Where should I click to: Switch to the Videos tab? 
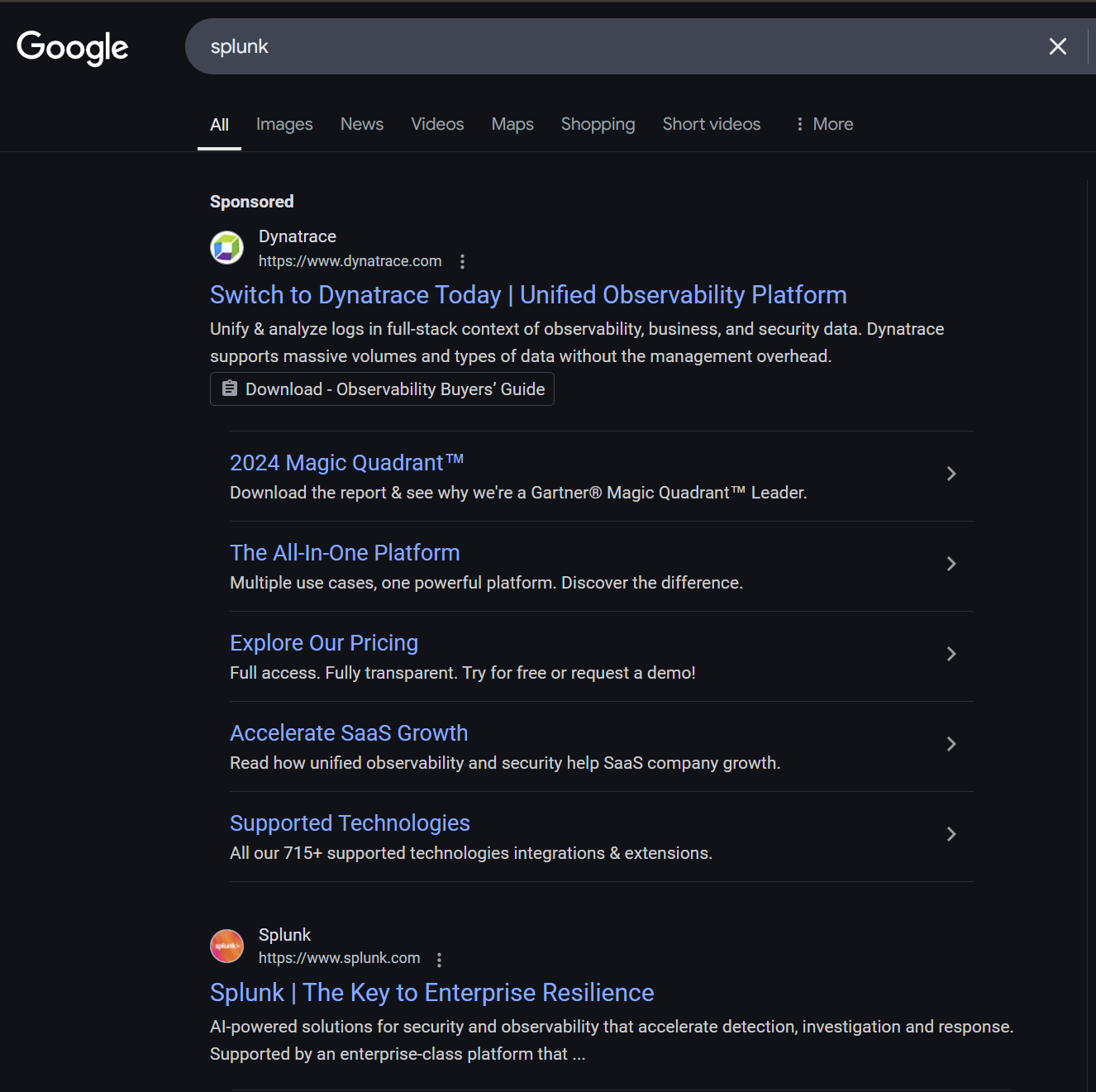(437, 124)
